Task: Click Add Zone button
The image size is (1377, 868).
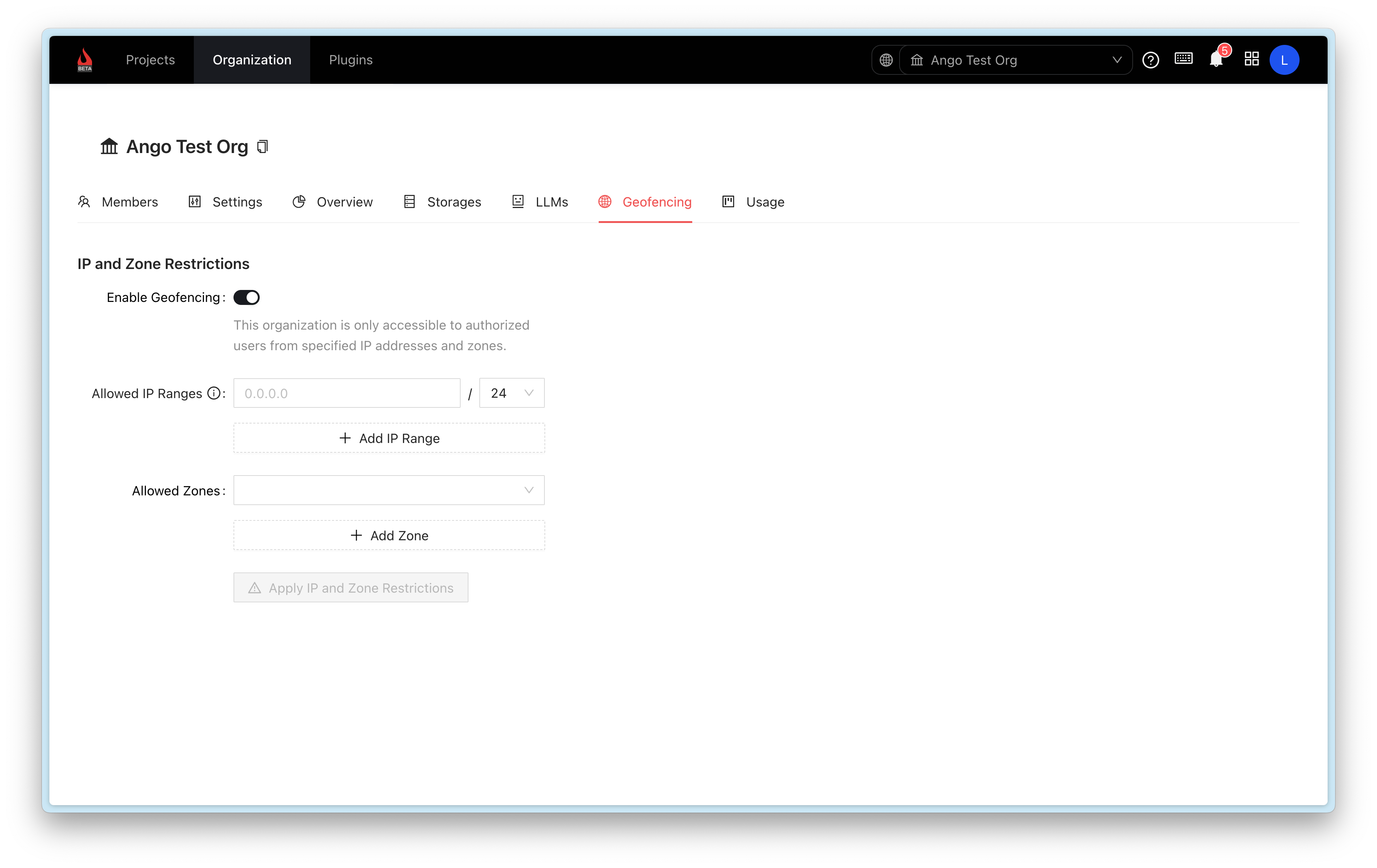Action: (389, 536)
